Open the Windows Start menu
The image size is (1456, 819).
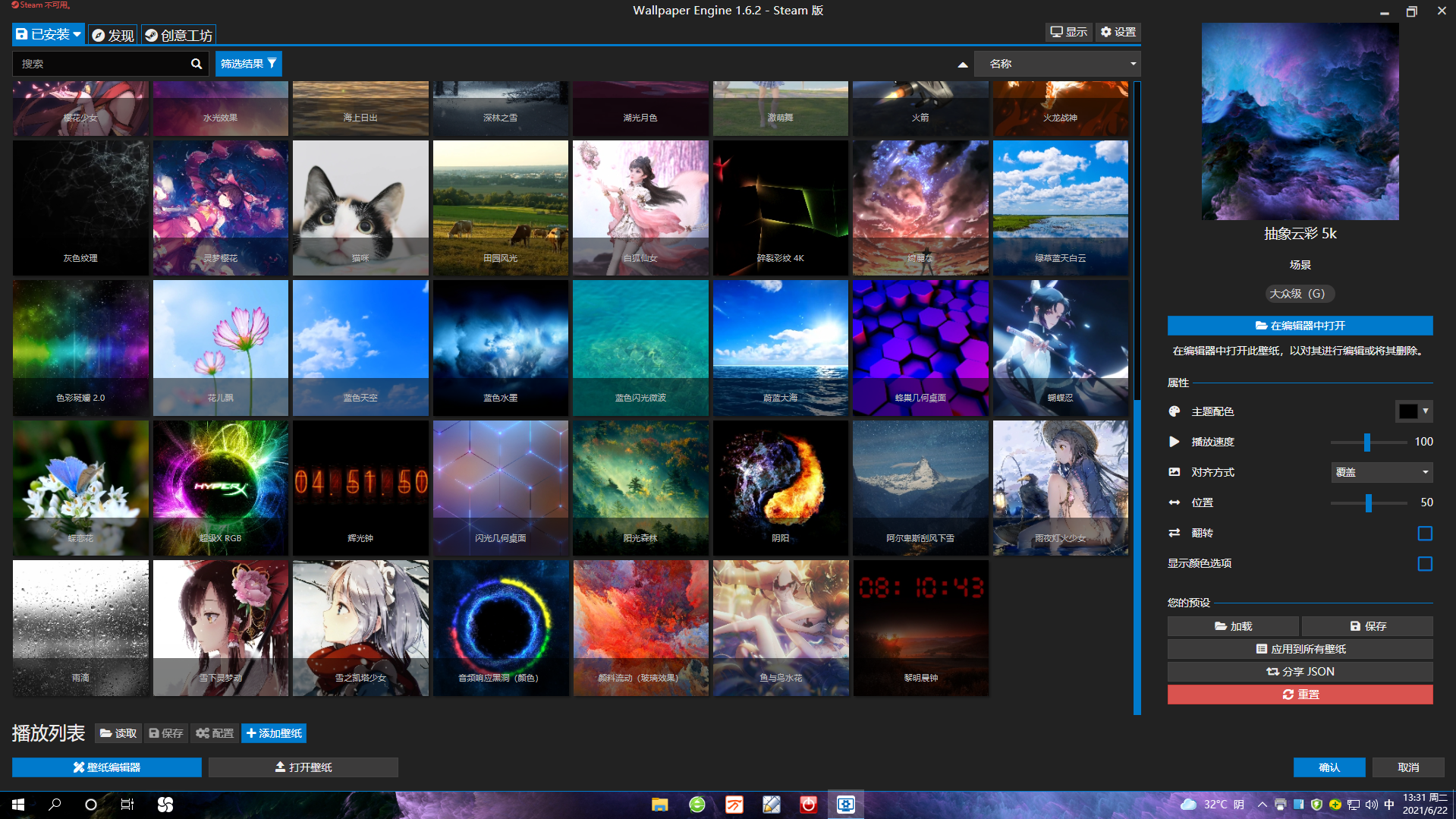coord(18,805)
